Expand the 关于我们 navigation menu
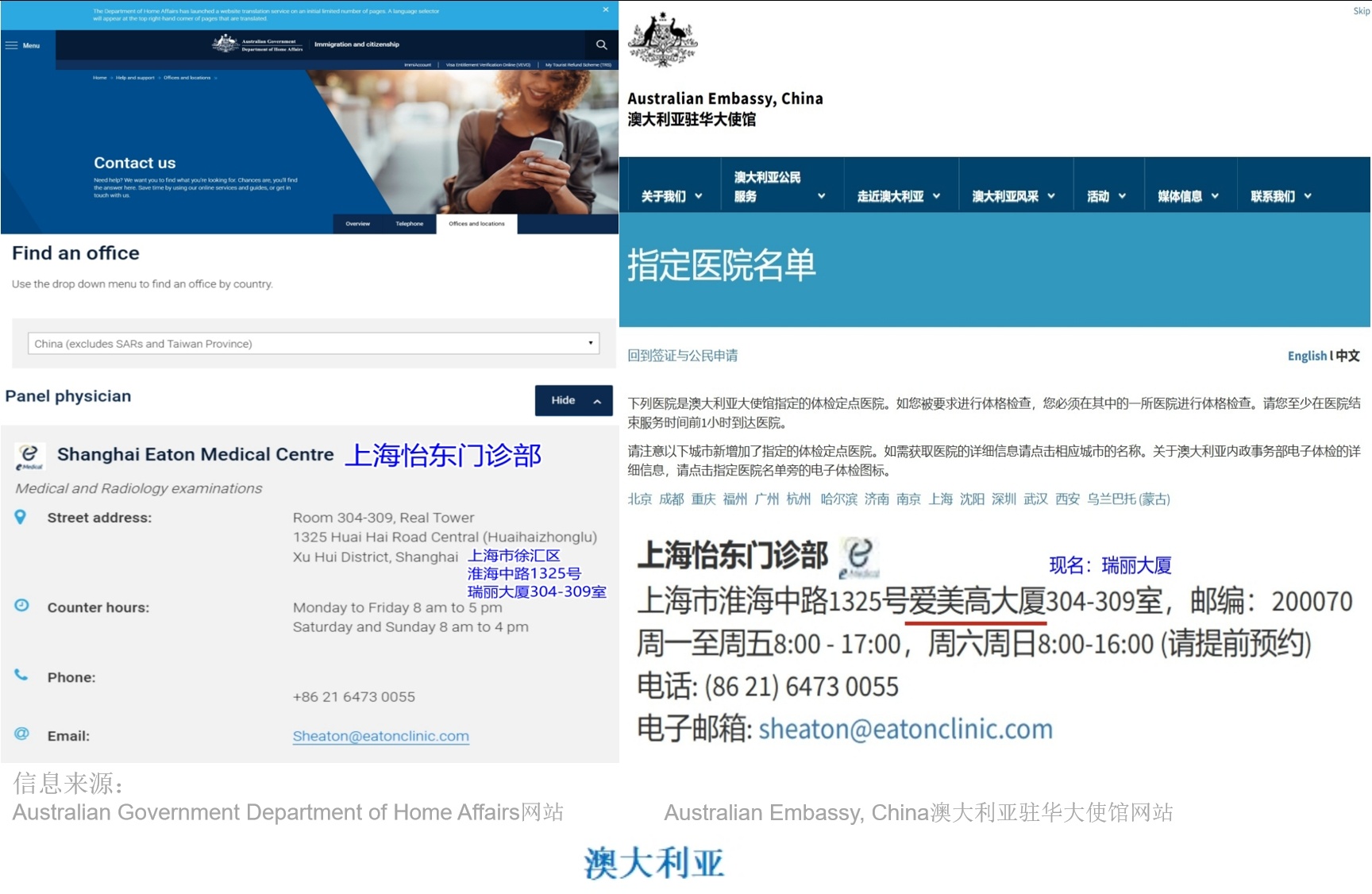This screenshot has width=1372, height=894. pyautogui.click(x=672, y=196)
